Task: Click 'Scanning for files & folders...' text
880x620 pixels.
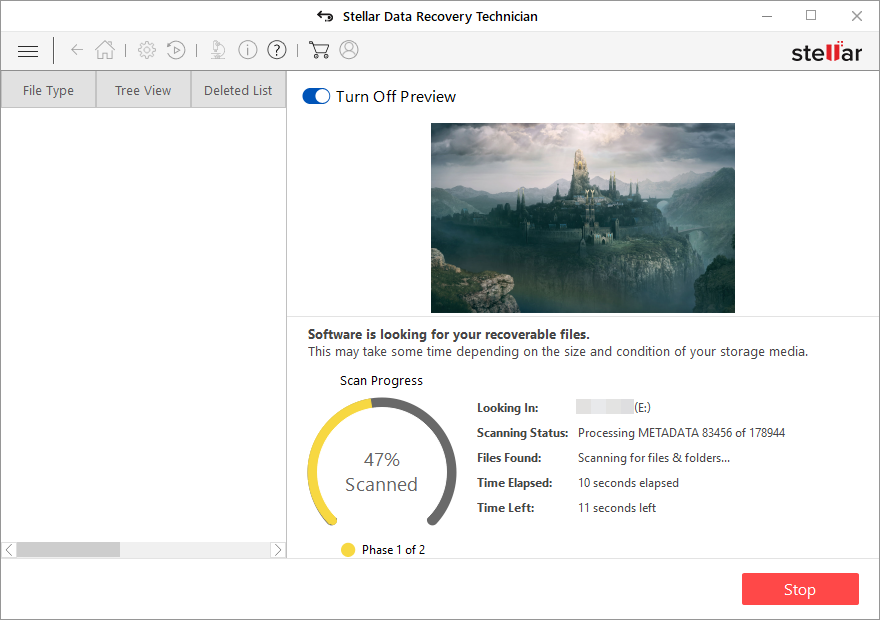Action: click(x=654, y=458)
